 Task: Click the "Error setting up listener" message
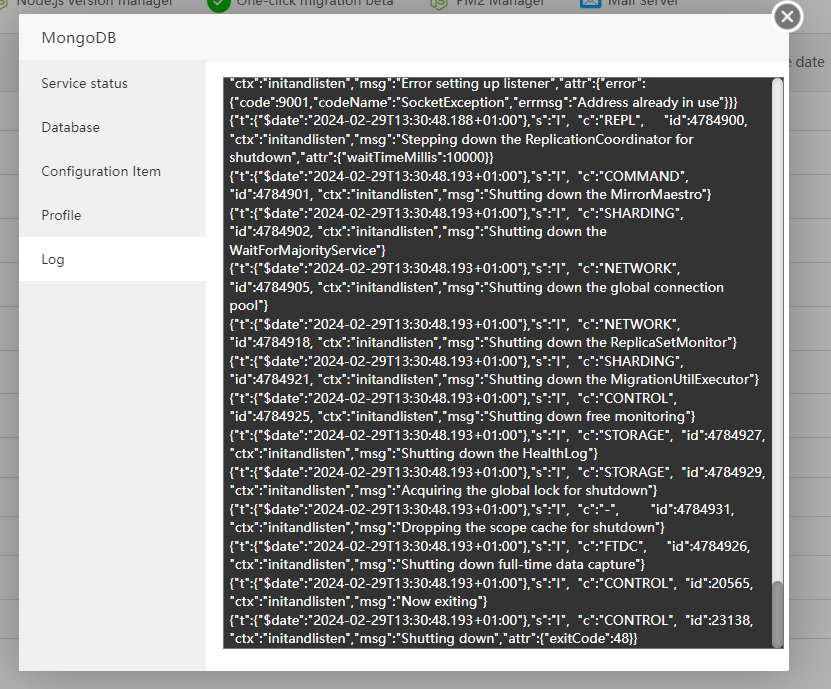(x=476, y=84)
